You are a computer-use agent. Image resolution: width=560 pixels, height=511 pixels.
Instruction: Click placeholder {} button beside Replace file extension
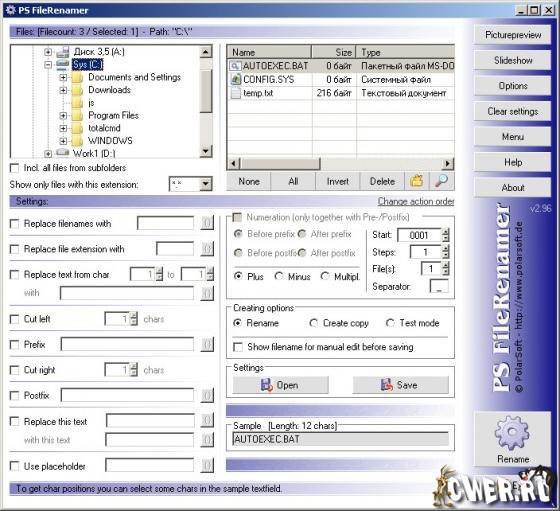pyautogui.click(x=207, y=249)
